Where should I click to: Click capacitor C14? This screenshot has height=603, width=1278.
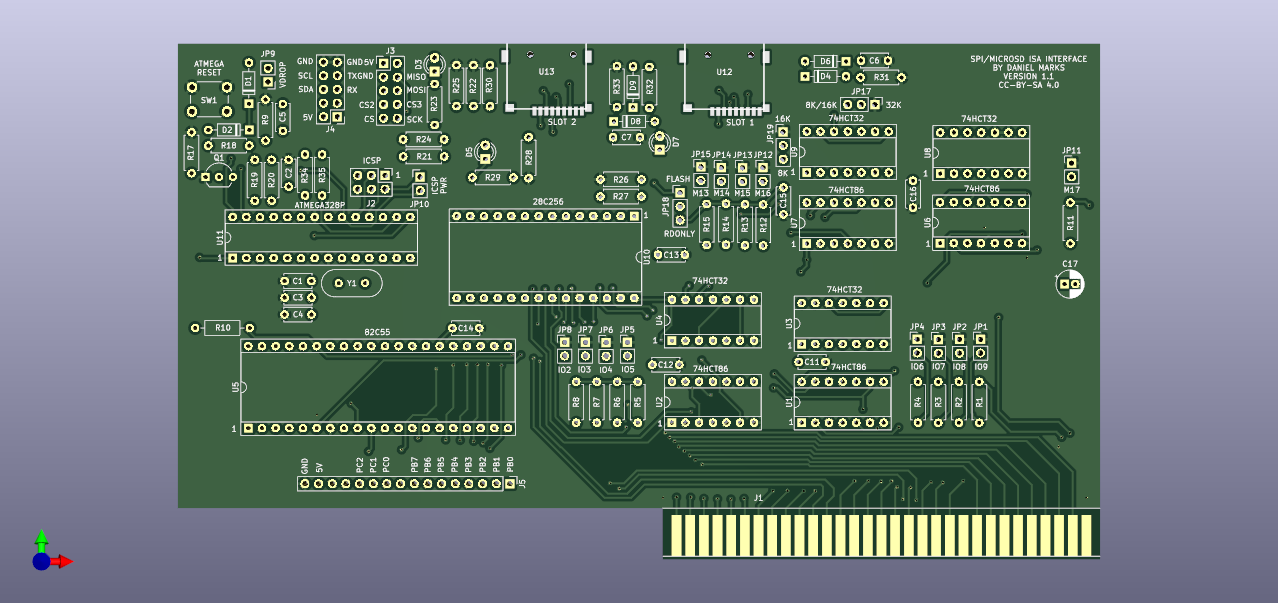(x=466, y=328)
